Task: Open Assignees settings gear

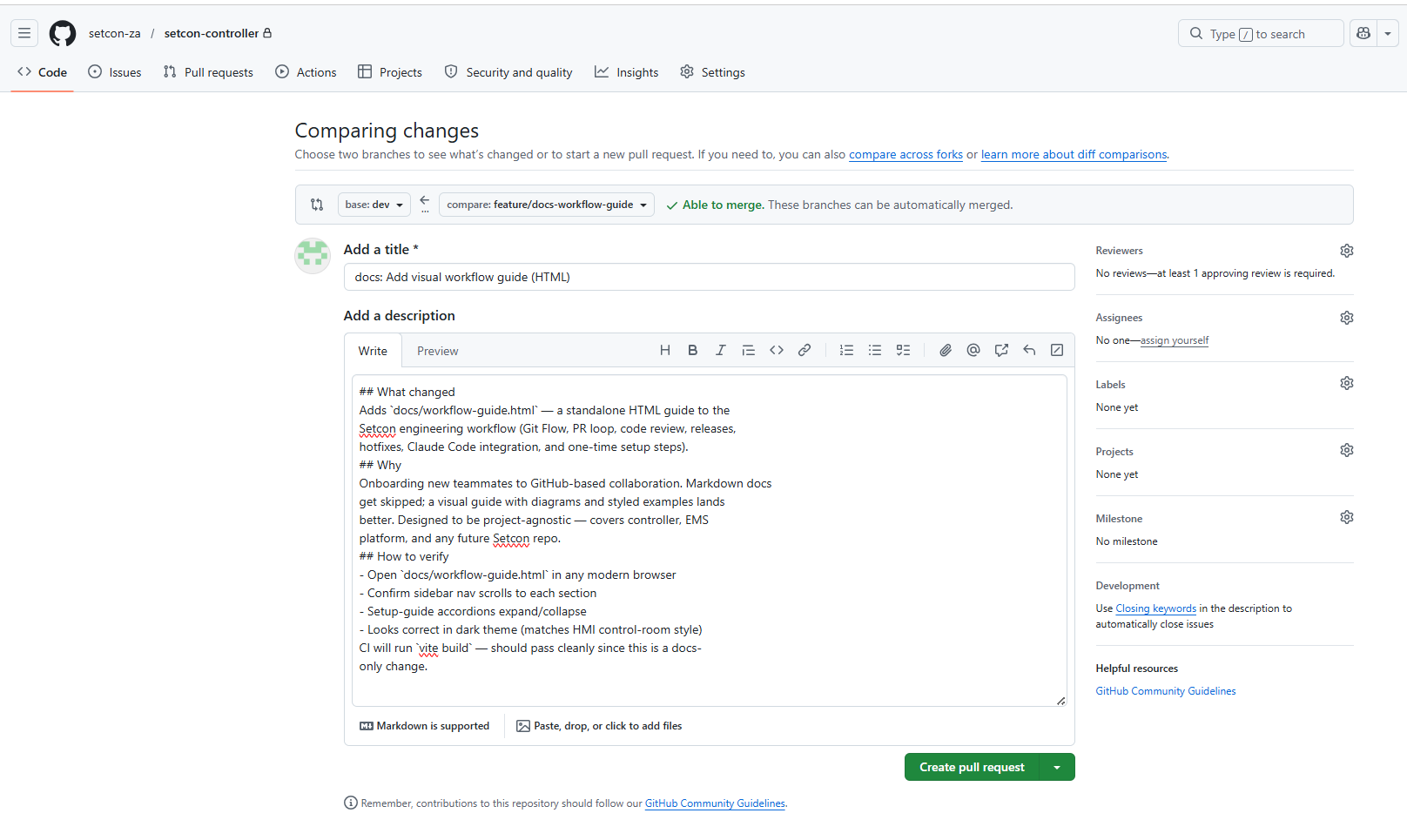Action: pyautogui.click(x=1347, y=318)
